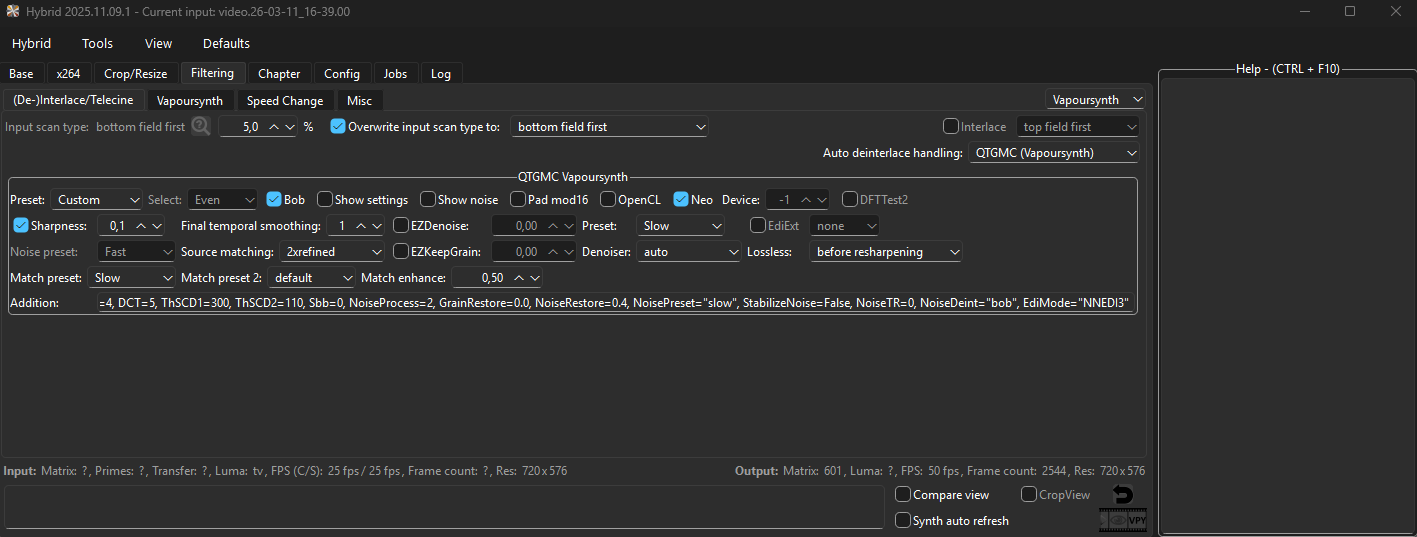Viewport: 1417px width, 537px height.
Task: Enable the OpenCL checkbox
Action: 608,200
